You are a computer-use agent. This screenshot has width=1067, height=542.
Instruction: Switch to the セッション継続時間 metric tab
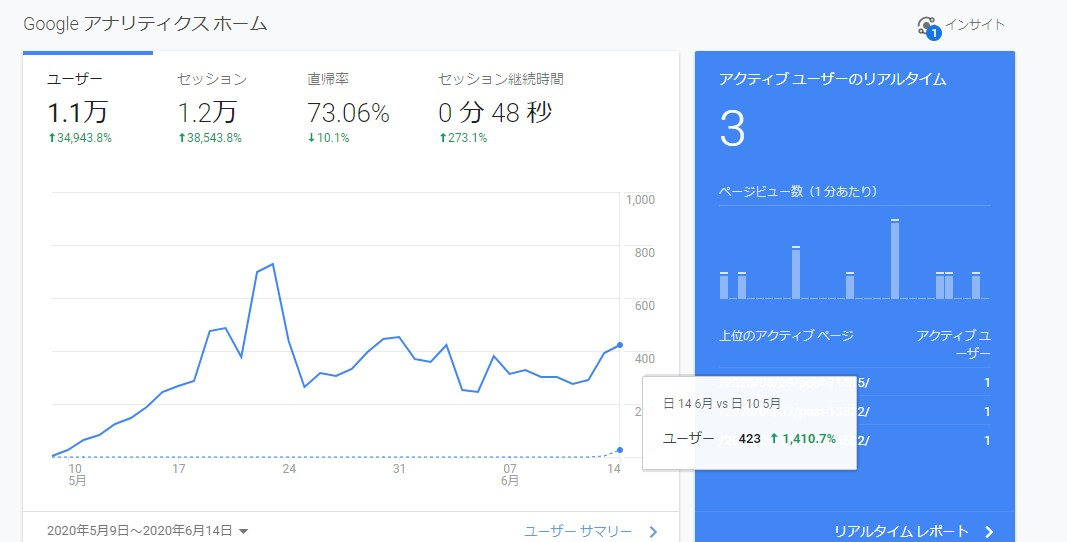[x=501, y=79]
